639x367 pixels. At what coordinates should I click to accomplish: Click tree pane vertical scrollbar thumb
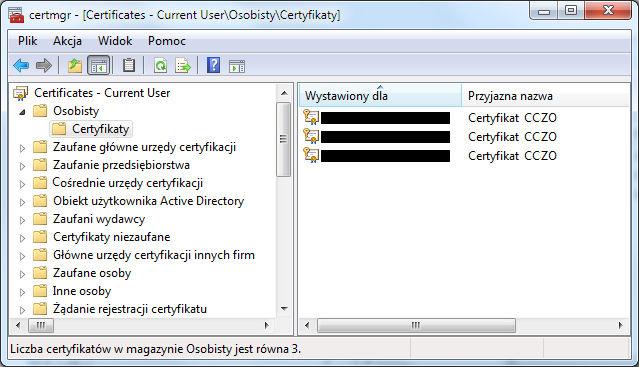point(284,139)
